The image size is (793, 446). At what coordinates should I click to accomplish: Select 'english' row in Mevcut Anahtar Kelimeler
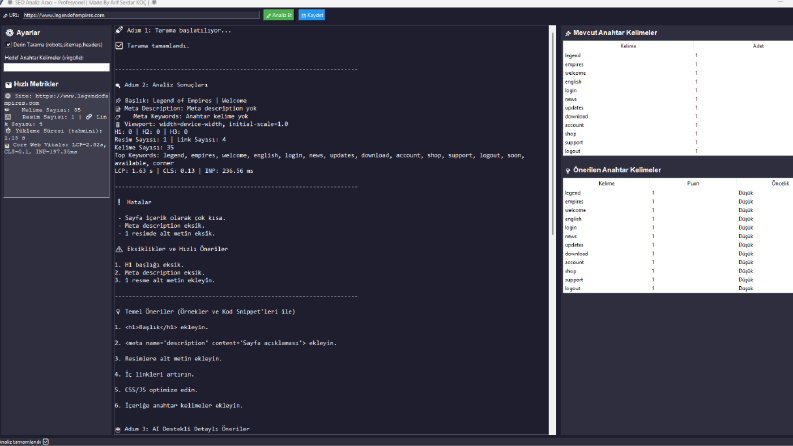tap(678, 81)
